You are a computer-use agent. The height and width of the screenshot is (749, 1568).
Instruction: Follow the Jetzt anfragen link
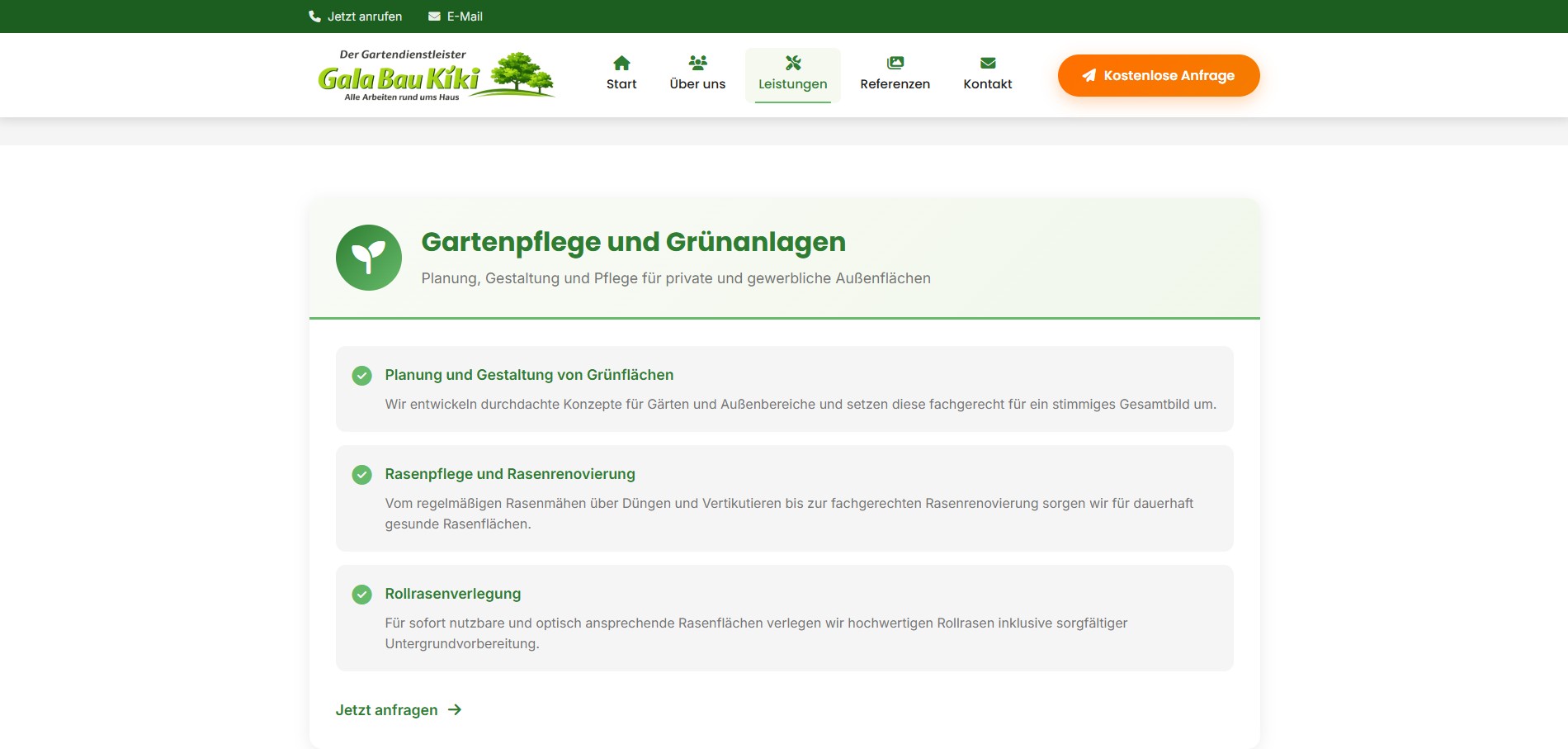386,710
